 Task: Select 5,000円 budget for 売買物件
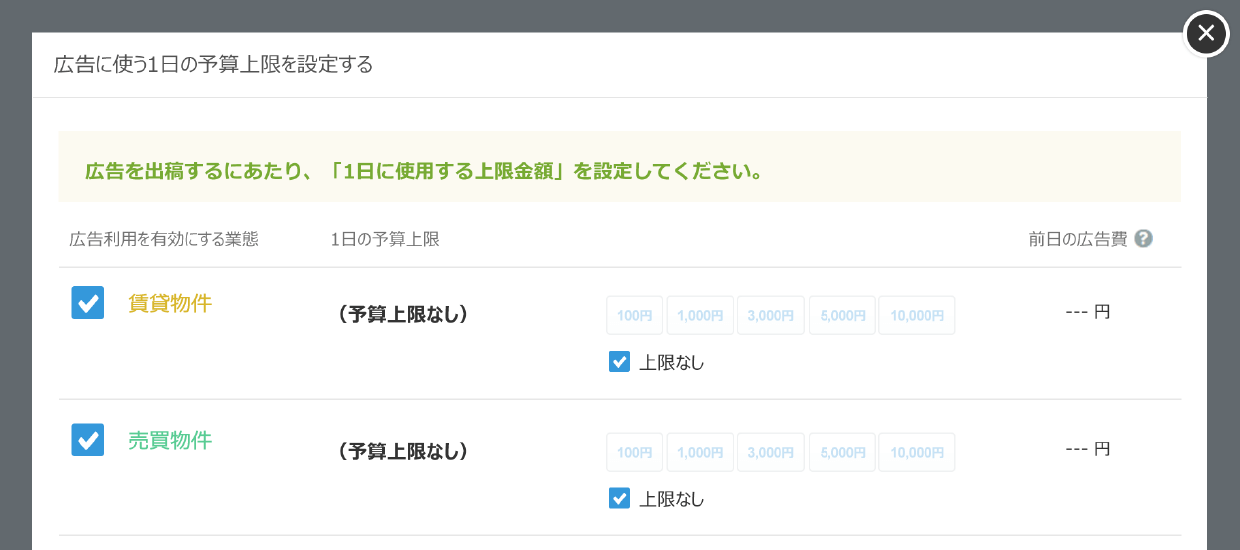(842, 452)
